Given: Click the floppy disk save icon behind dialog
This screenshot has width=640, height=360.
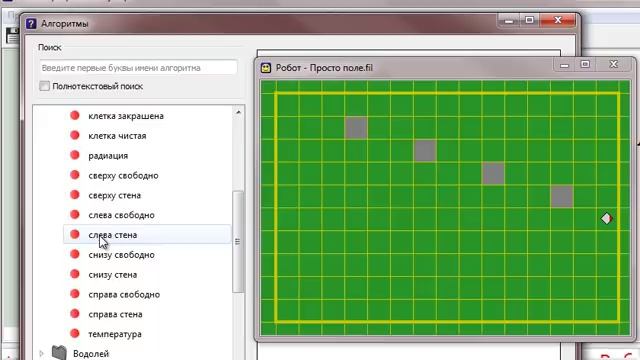Looking at the screenshot, I should pos(12,36).
